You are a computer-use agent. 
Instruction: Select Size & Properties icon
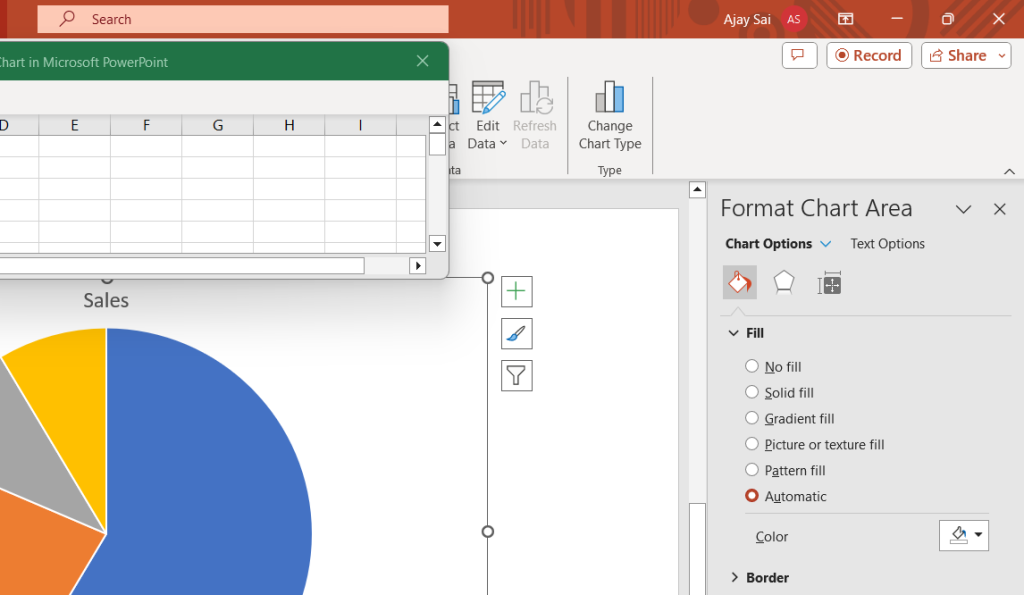coord(829,283)
